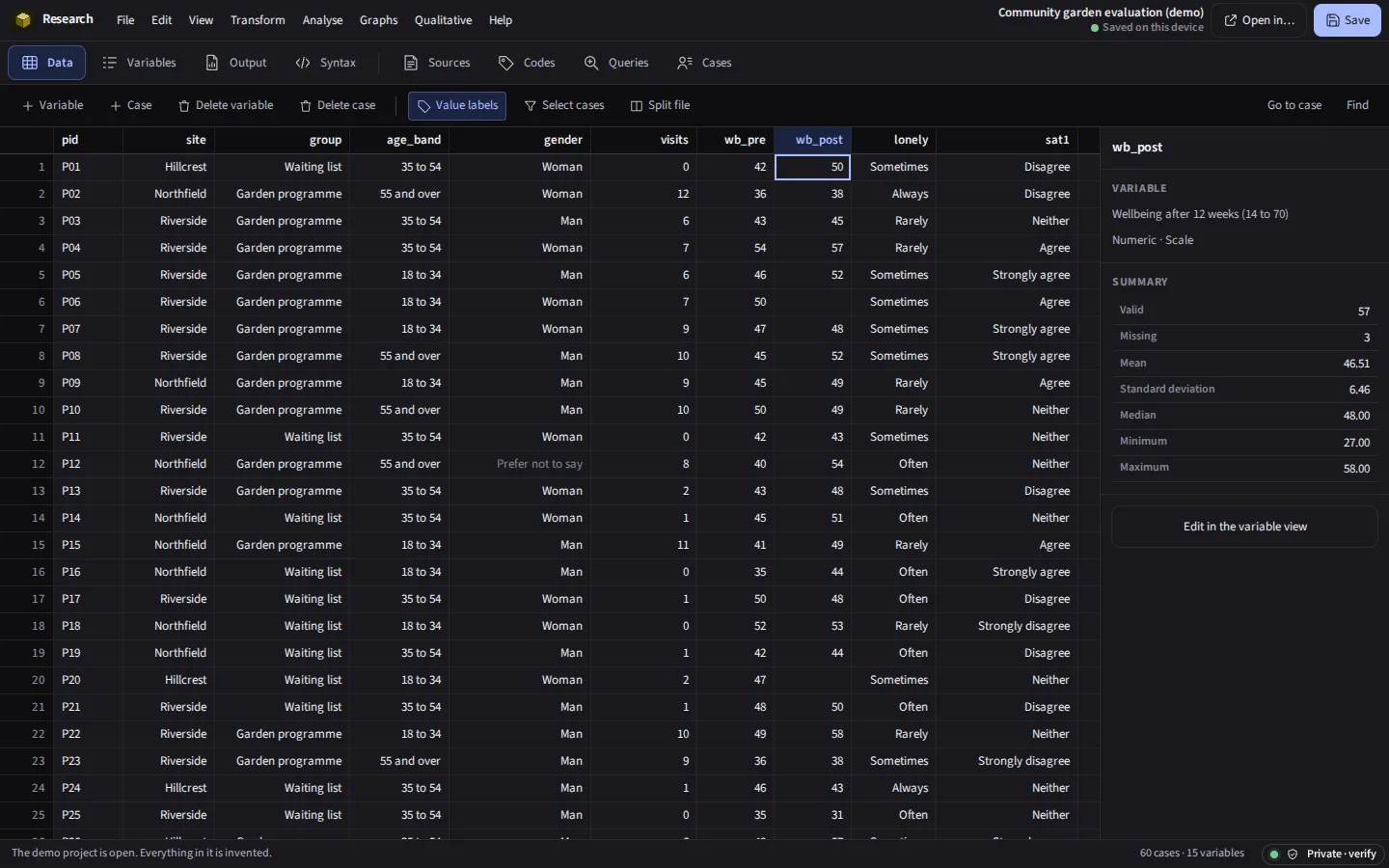
Task: Open the Cases tab
Action: tap(705, 63)
